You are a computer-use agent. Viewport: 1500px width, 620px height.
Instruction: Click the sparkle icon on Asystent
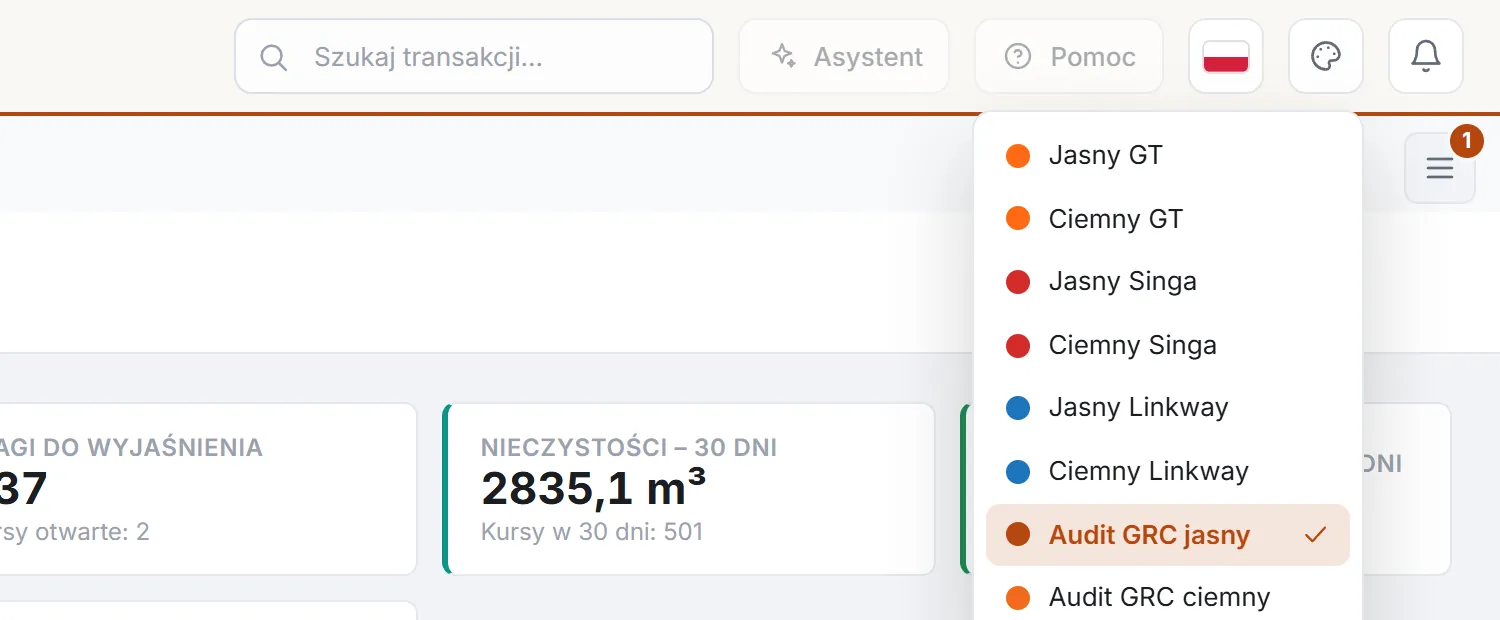[784, 56]
